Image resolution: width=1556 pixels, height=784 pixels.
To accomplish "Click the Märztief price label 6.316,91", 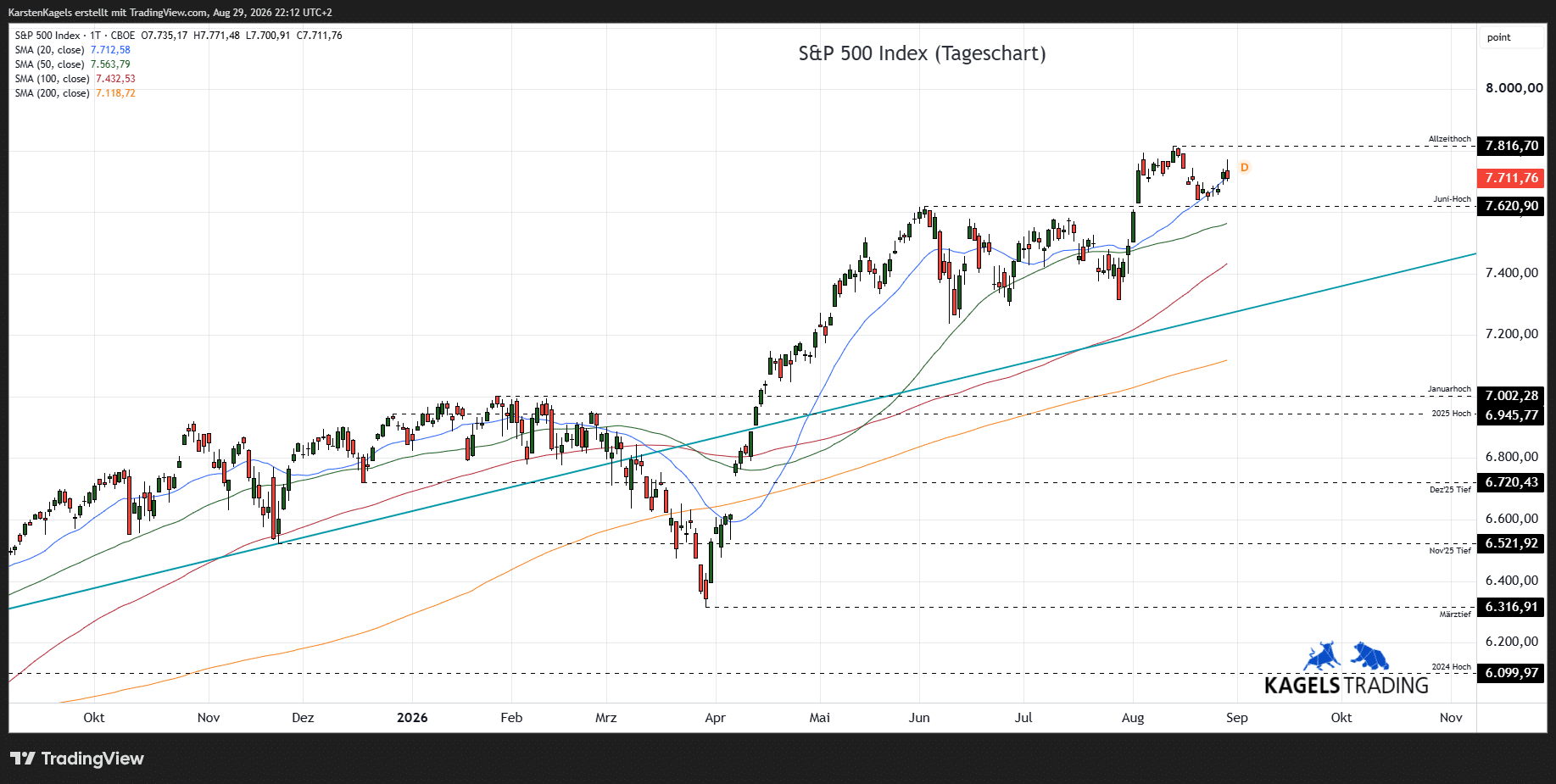I will [x=1511, y=607].
